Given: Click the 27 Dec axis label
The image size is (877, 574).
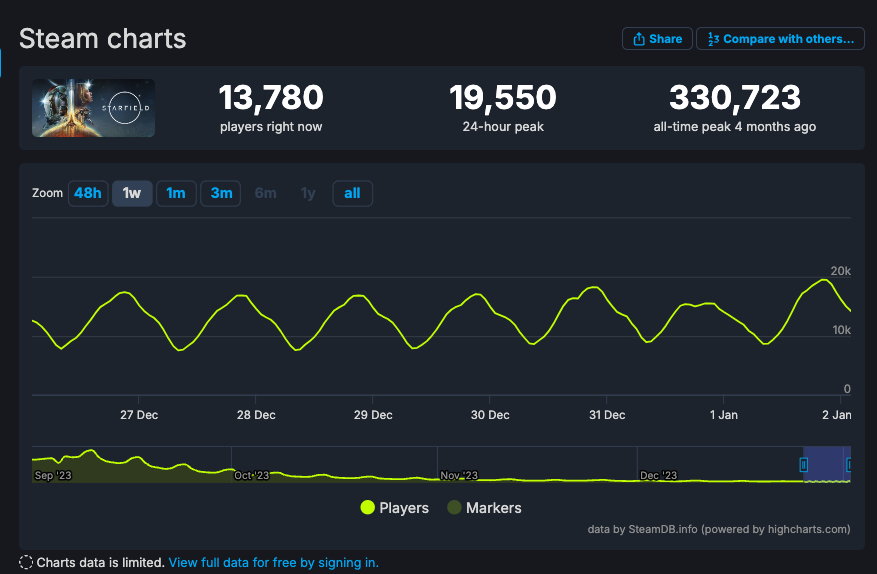Looking at the screenshot, I should point(139,415).
